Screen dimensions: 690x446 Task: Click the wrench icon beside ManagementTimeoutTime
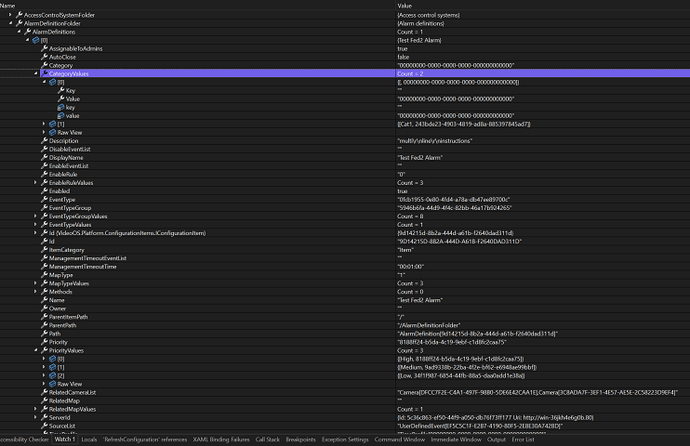pos(45,266)
